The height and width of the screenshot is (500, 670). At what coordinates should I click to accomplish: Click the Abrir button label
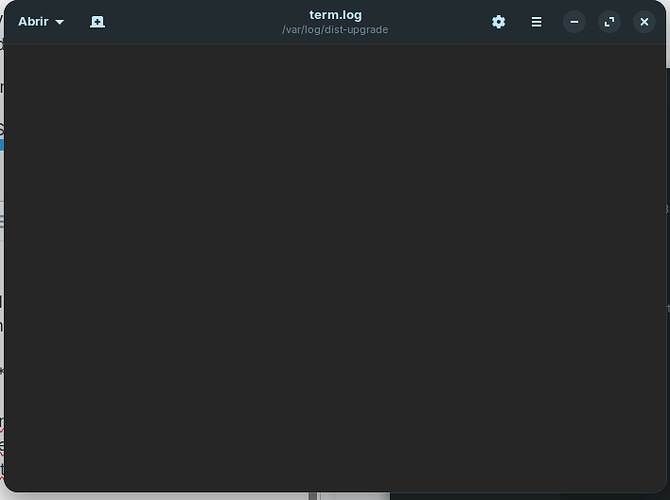tap(33, 22)
